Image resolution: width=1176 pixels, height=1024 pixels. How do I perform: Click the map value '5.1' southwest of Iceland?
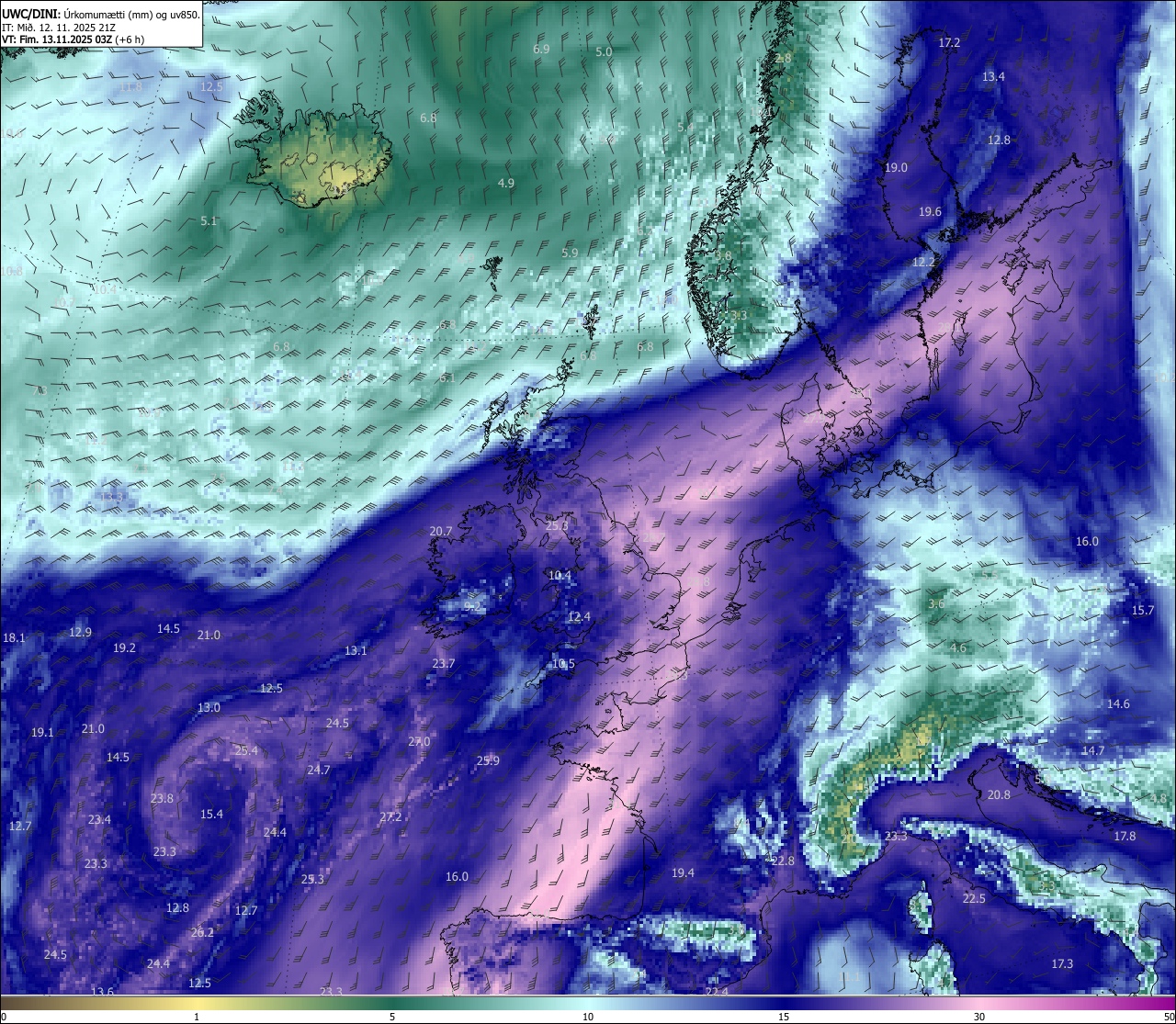click(x=209, y=221)
